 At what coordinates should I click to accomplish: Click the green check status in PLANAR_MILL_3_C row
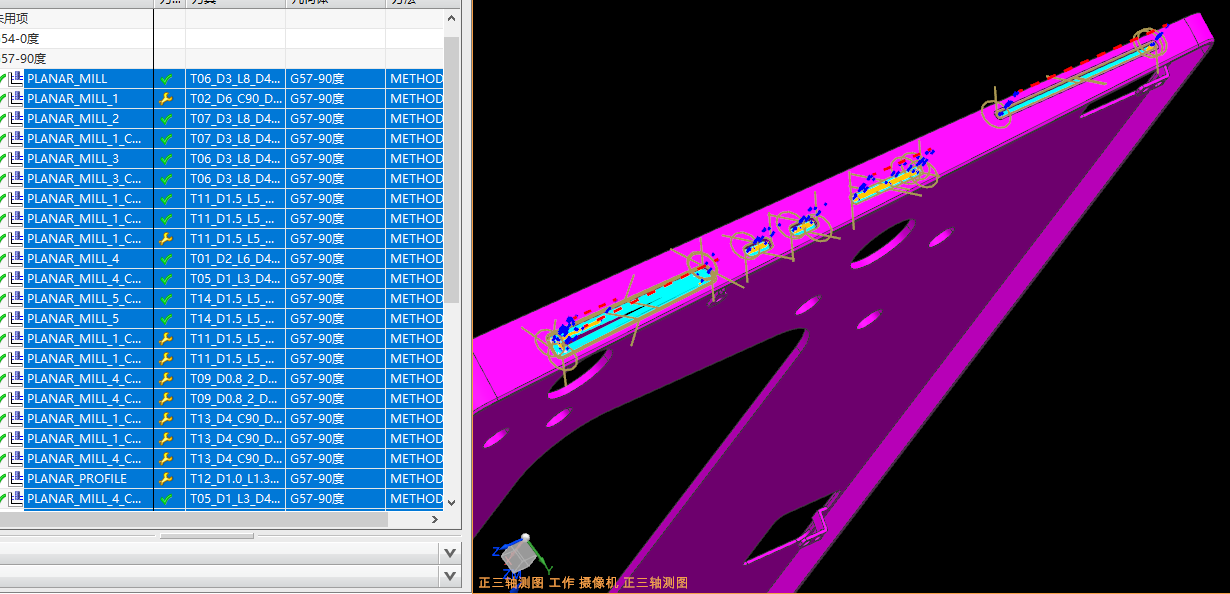point(166,179)
